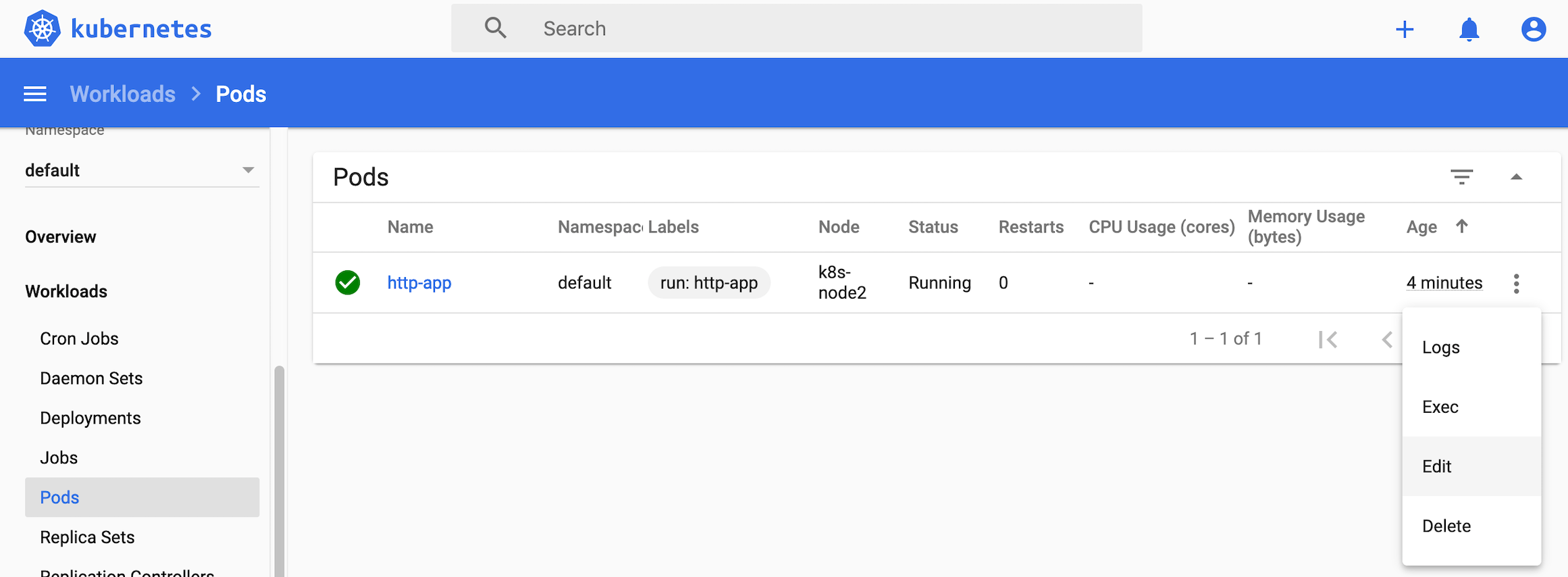The image size is (1568, 577).
Task: Choose Logs from the context menu
Action: [x=1441, y=347]
